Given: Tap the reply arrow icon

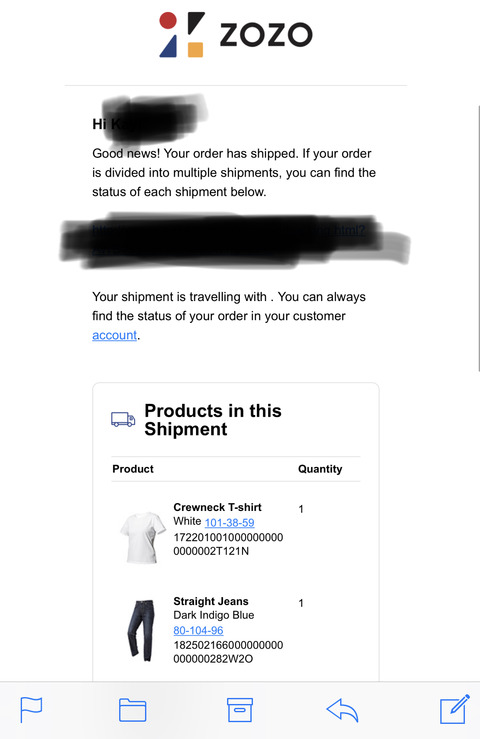Looking at the screenshot, I should (x=342, y=710).
